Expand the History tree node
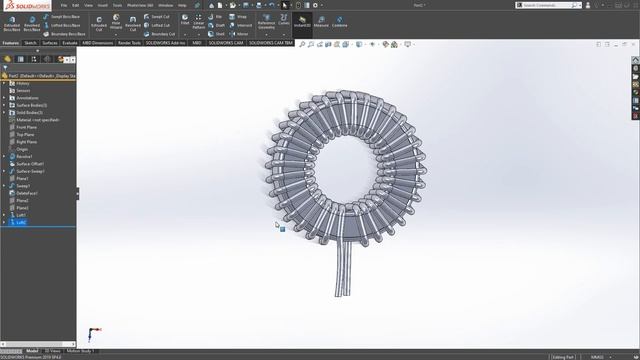Image resolution: width=640 pixels, height=360 pixels. click(4, 83)
